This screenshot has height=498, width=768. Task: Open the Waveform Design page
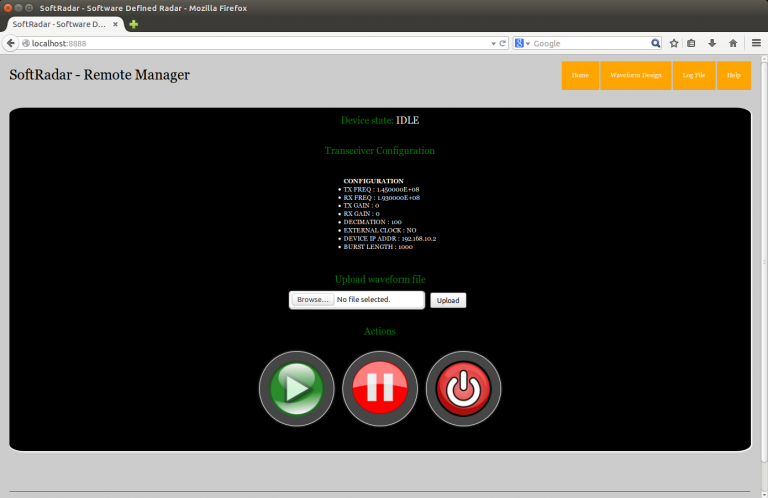(x=636, y=76)
